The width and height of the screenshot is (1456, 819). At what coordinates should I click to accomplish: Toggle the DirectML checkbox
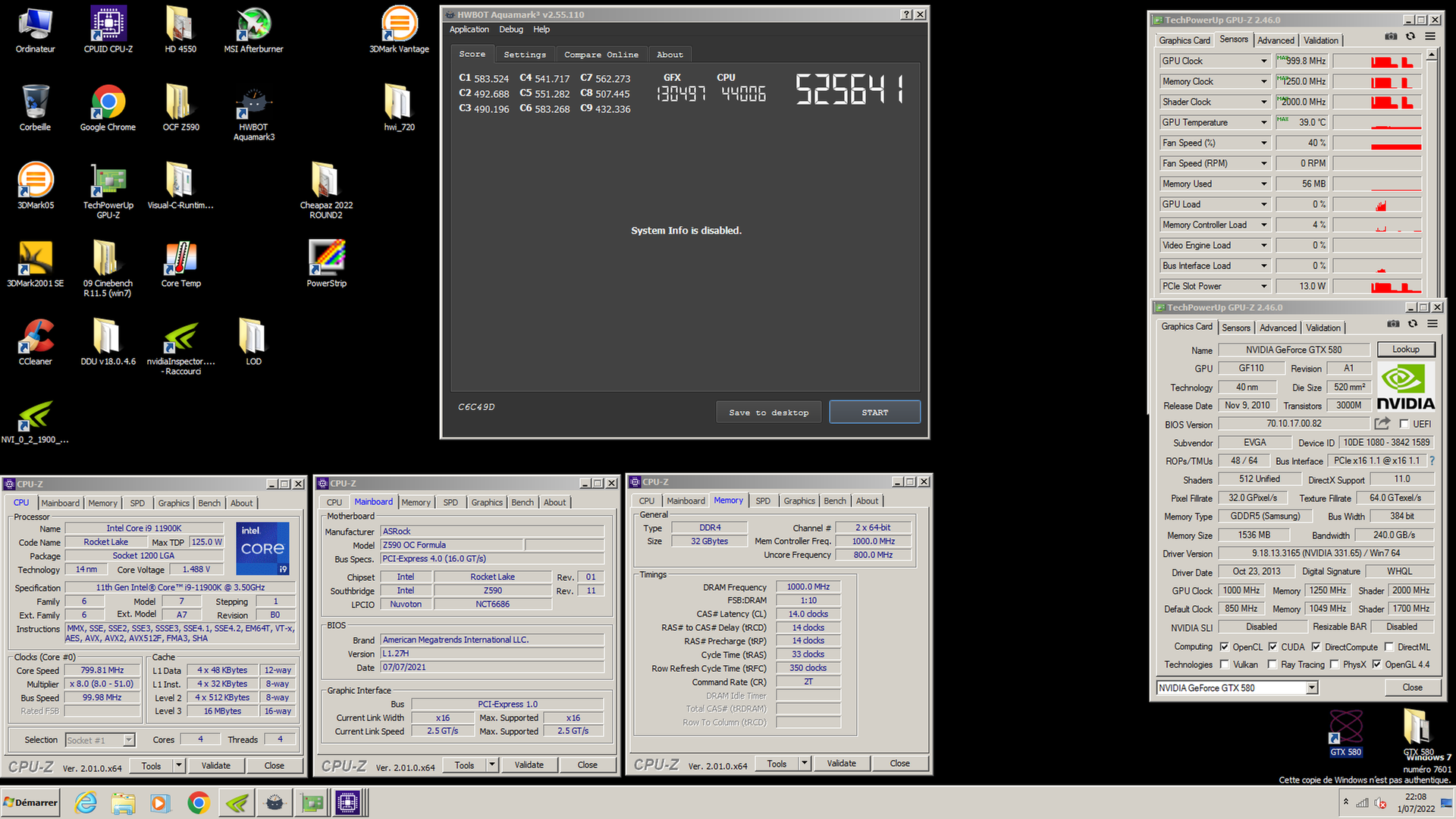(x=1389, y=647)
